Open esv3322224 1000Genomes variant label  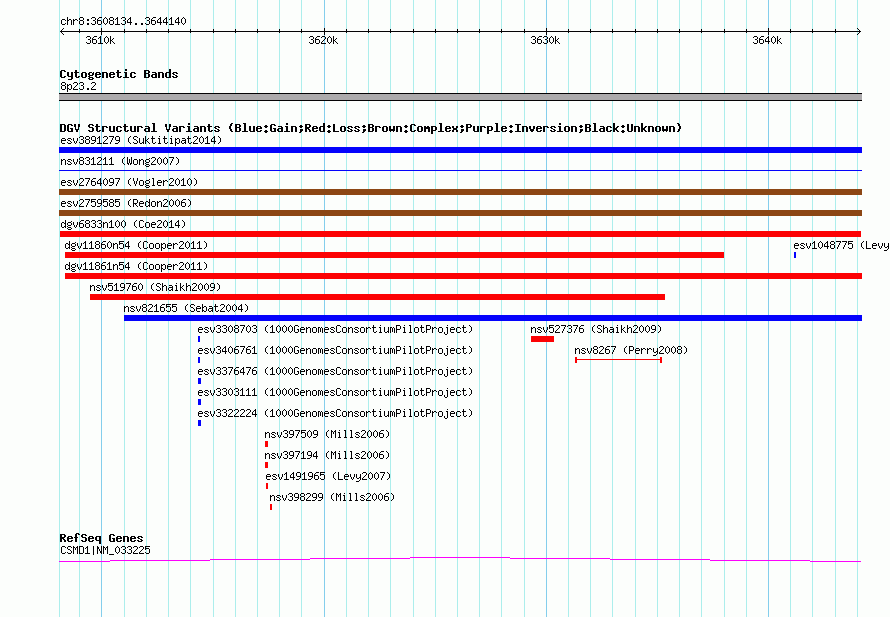335,413
